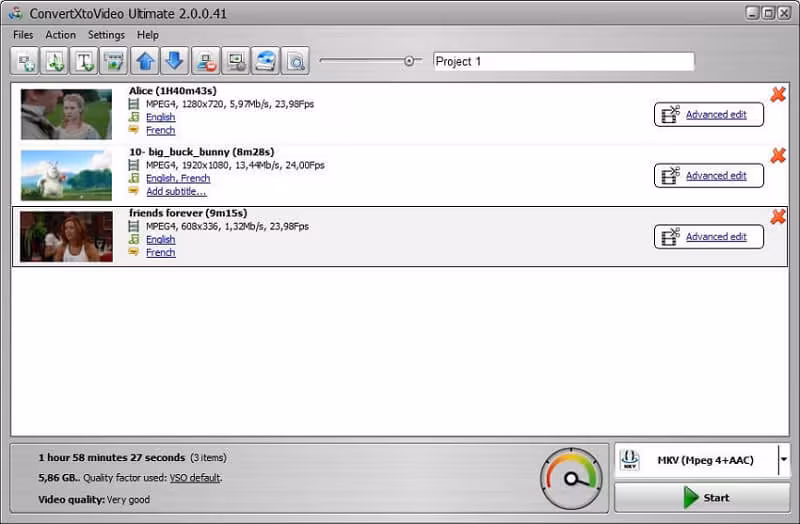
Task: Click the Add chapter toolbar icon
Action: coord(114,61)
